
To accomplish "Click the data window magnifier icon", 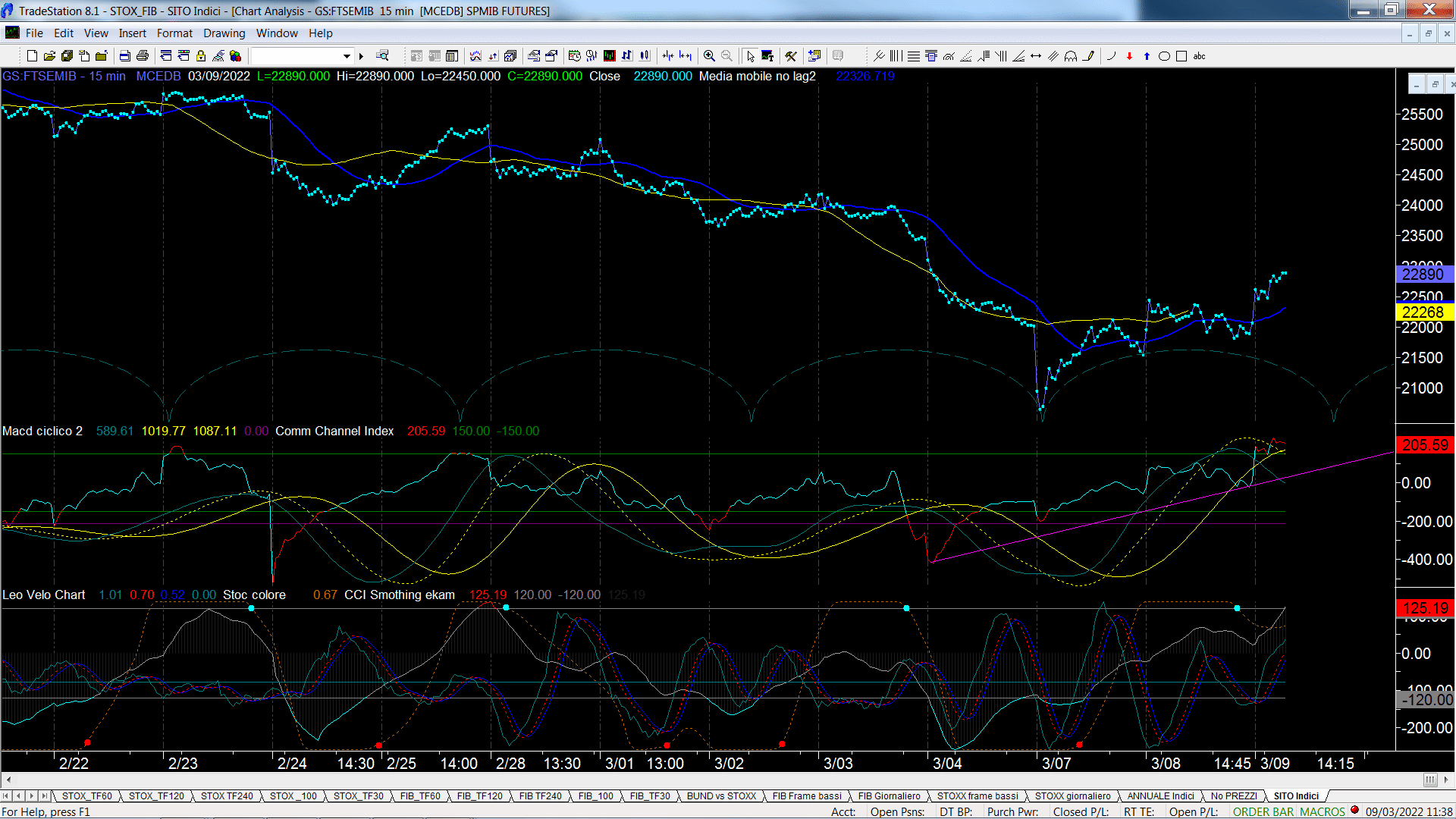I will pos(382,55).
